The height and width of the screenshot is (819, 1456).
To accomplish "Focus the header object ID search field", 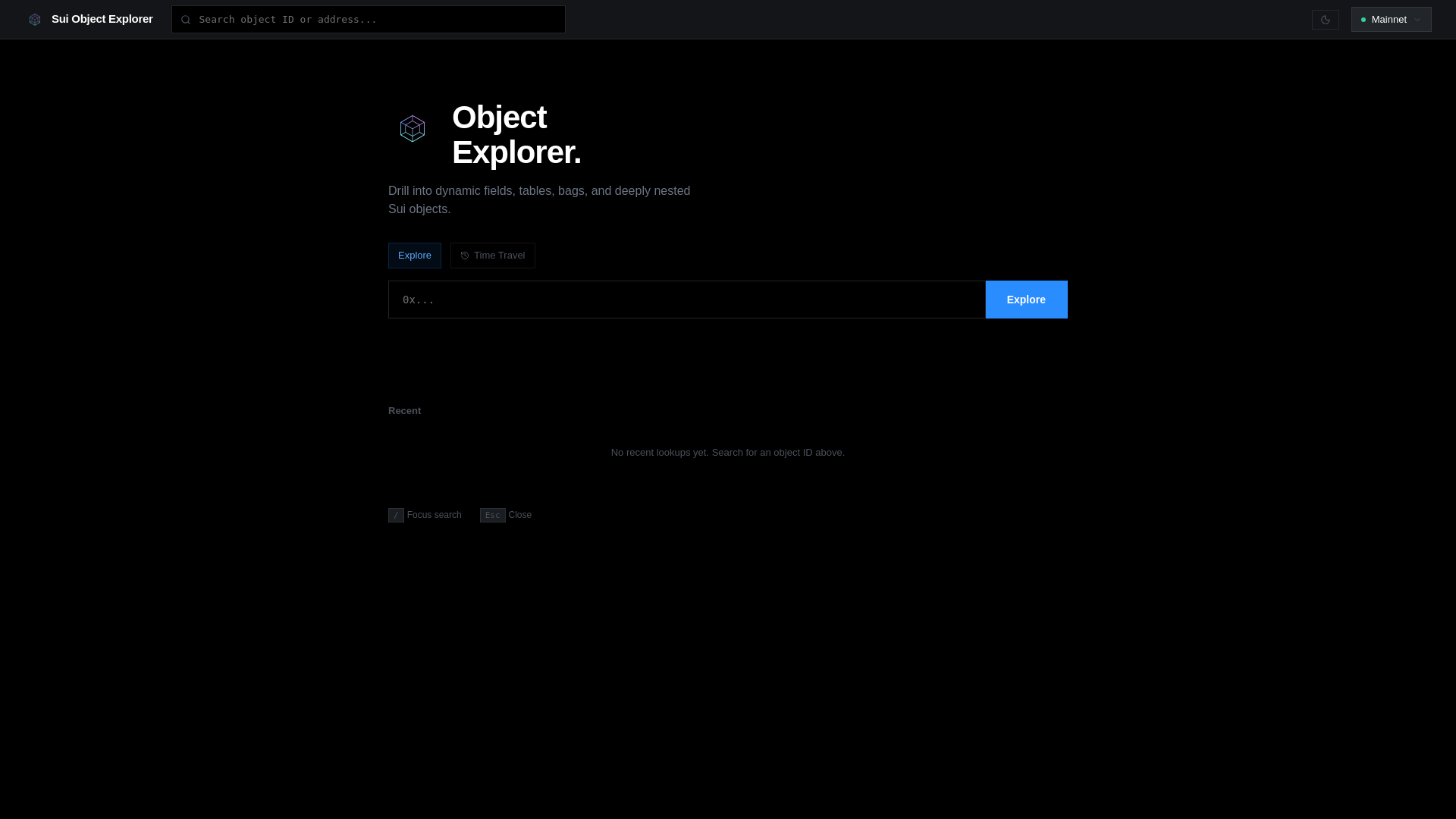I will click(369, 20).
